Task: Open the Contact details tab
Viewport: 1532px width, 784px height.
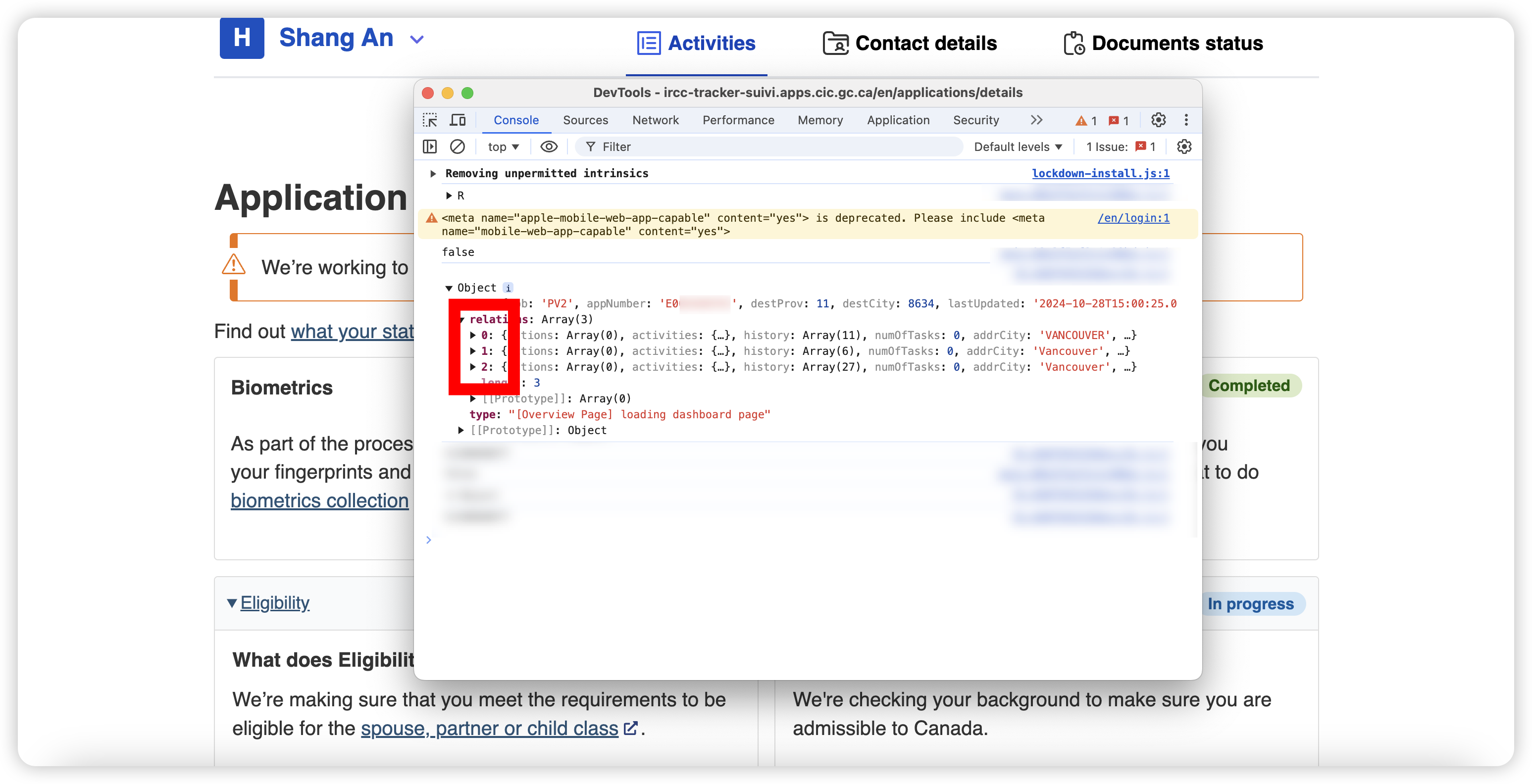Action: pos(909,43)
